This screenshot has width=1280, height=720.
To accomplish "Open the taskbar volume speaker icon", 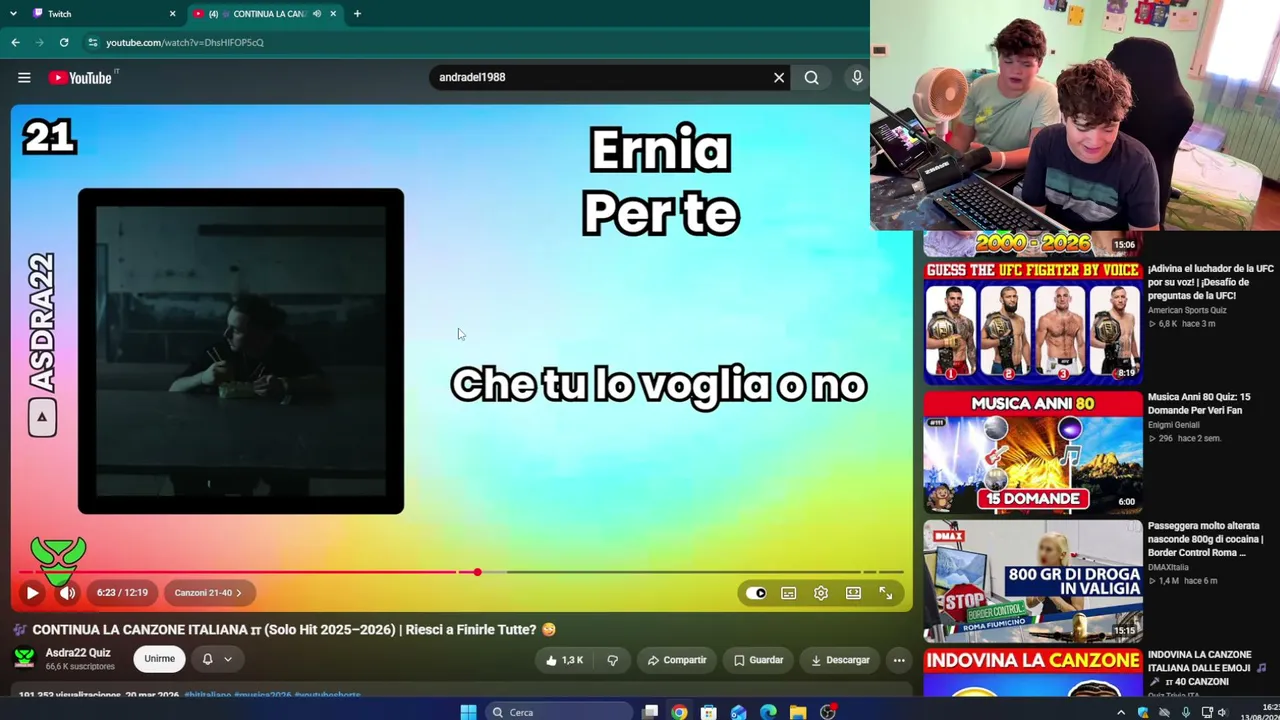I will click(1222, 712).
